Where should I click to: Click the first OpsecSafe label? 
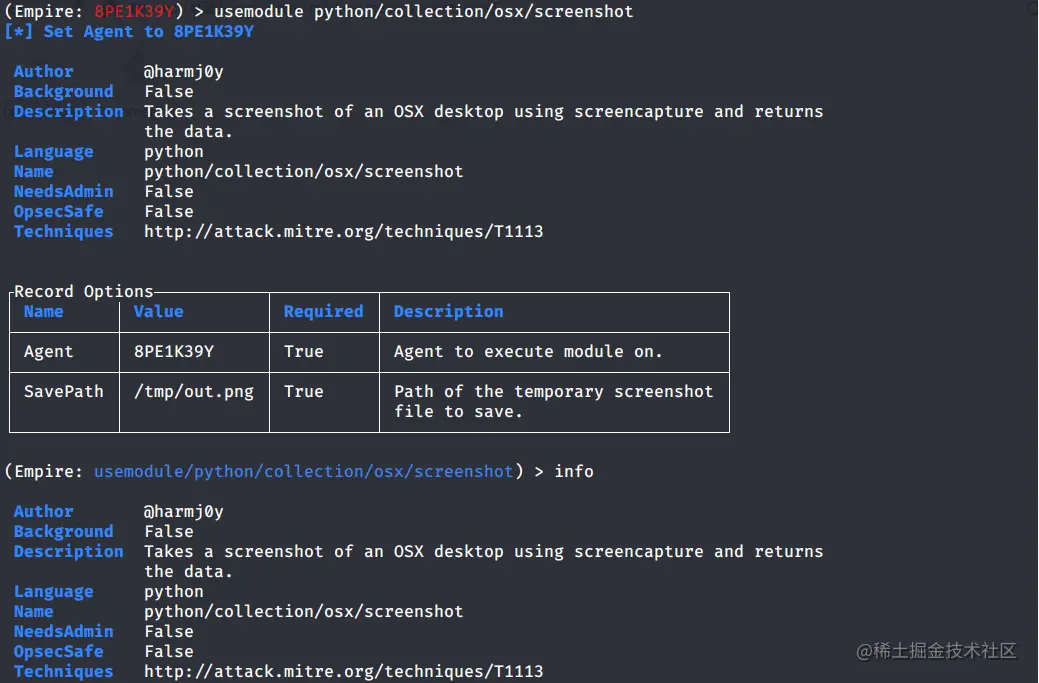(58, 211)
